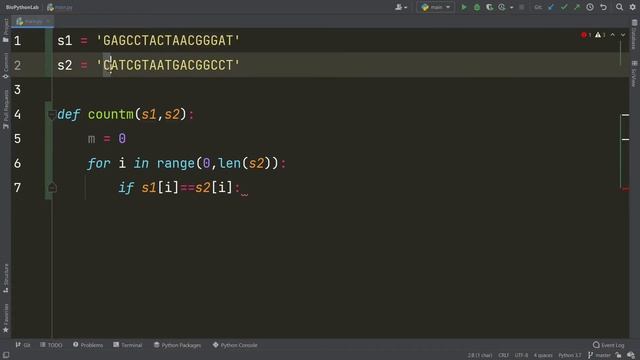Place cursor in the s2 string 'CATCGTAATGACGGCCT'

pos(168,65)
